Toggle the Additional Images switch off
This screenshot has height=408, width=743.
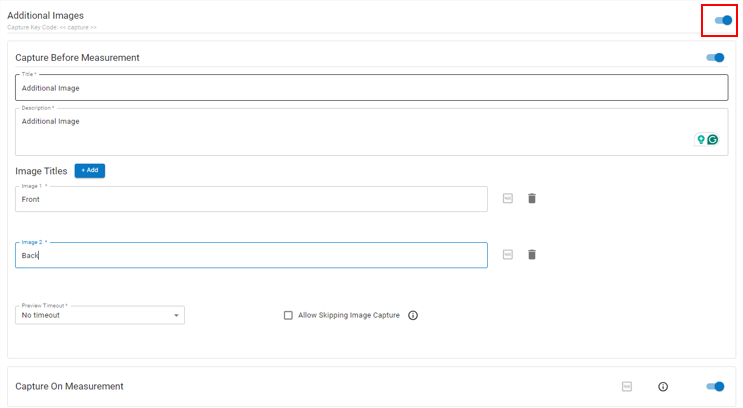[x=723, y=20]
